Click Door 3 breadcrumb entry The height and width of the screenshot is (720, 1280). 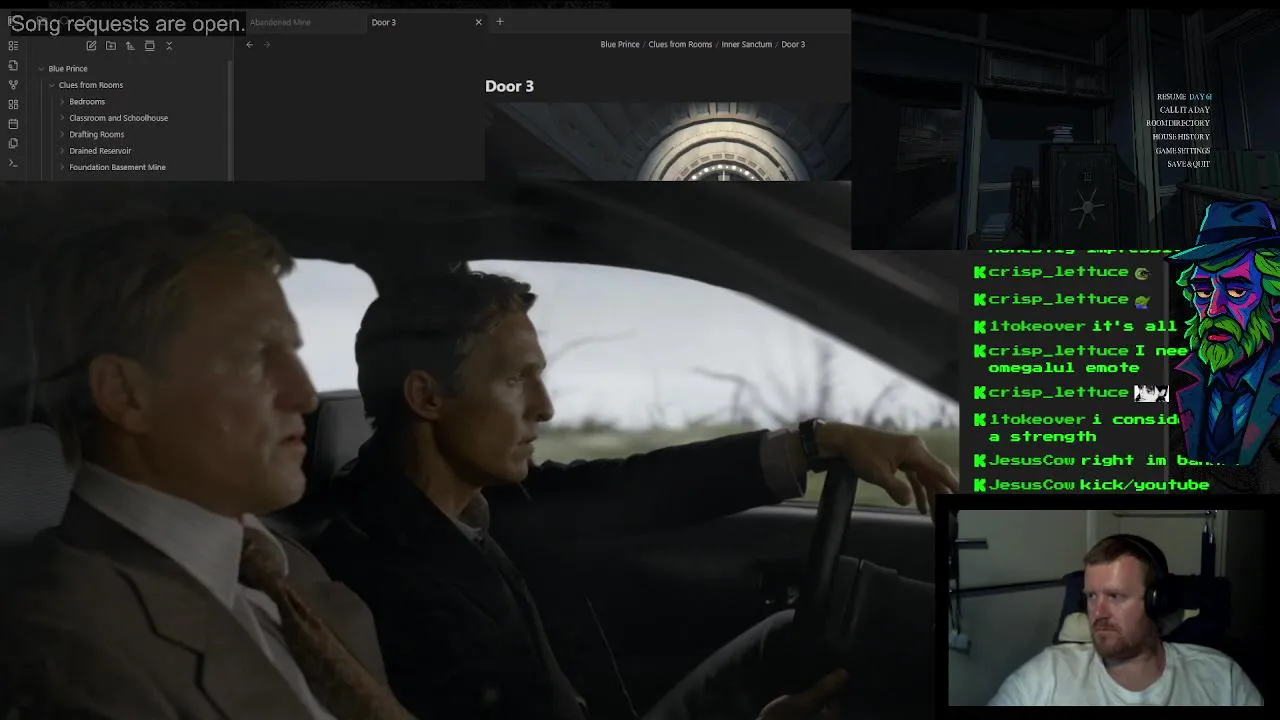793,44
